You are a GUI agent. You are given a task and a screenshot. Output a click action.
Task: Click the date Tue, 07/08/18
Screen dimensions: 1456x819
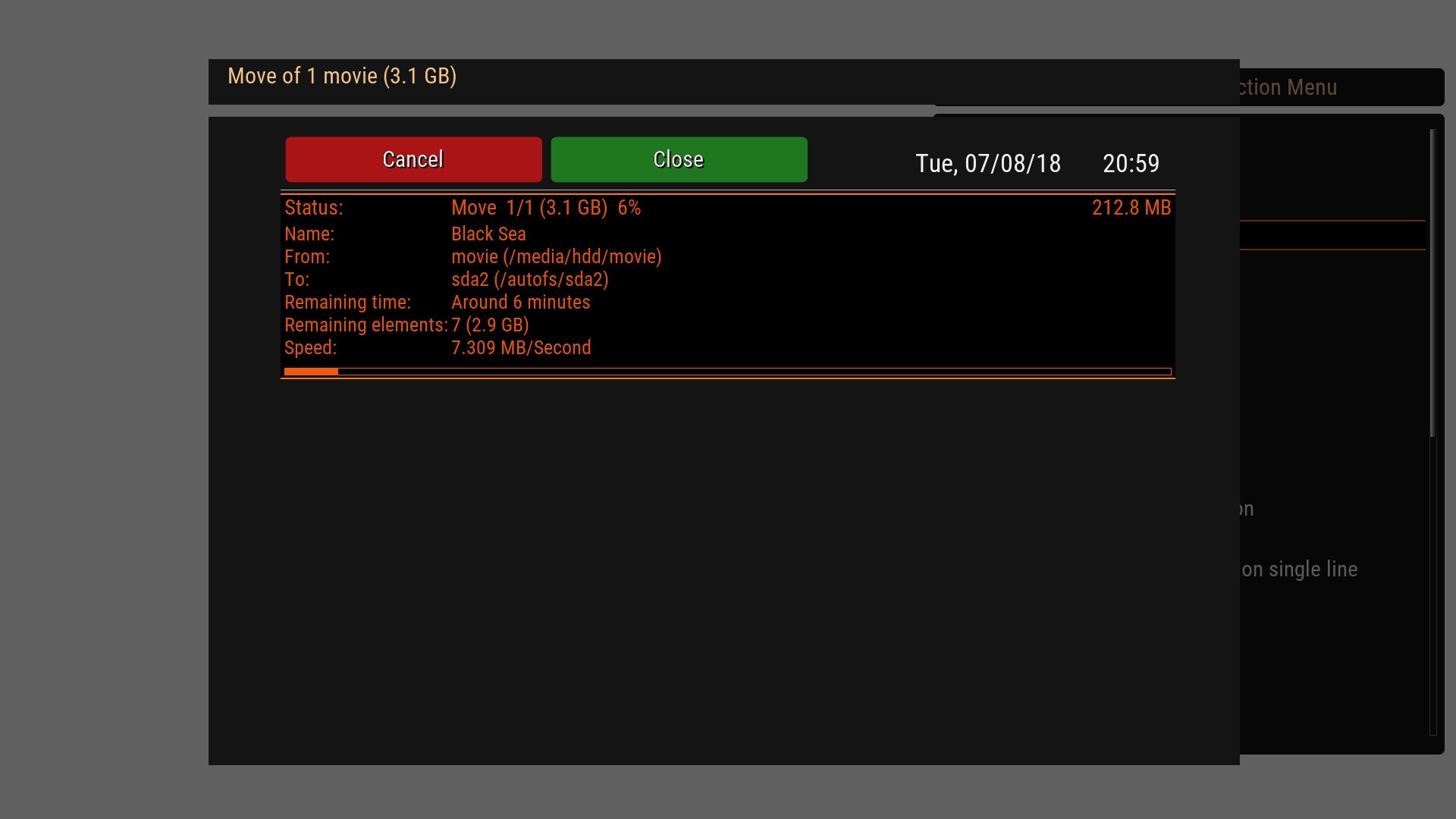987,164
